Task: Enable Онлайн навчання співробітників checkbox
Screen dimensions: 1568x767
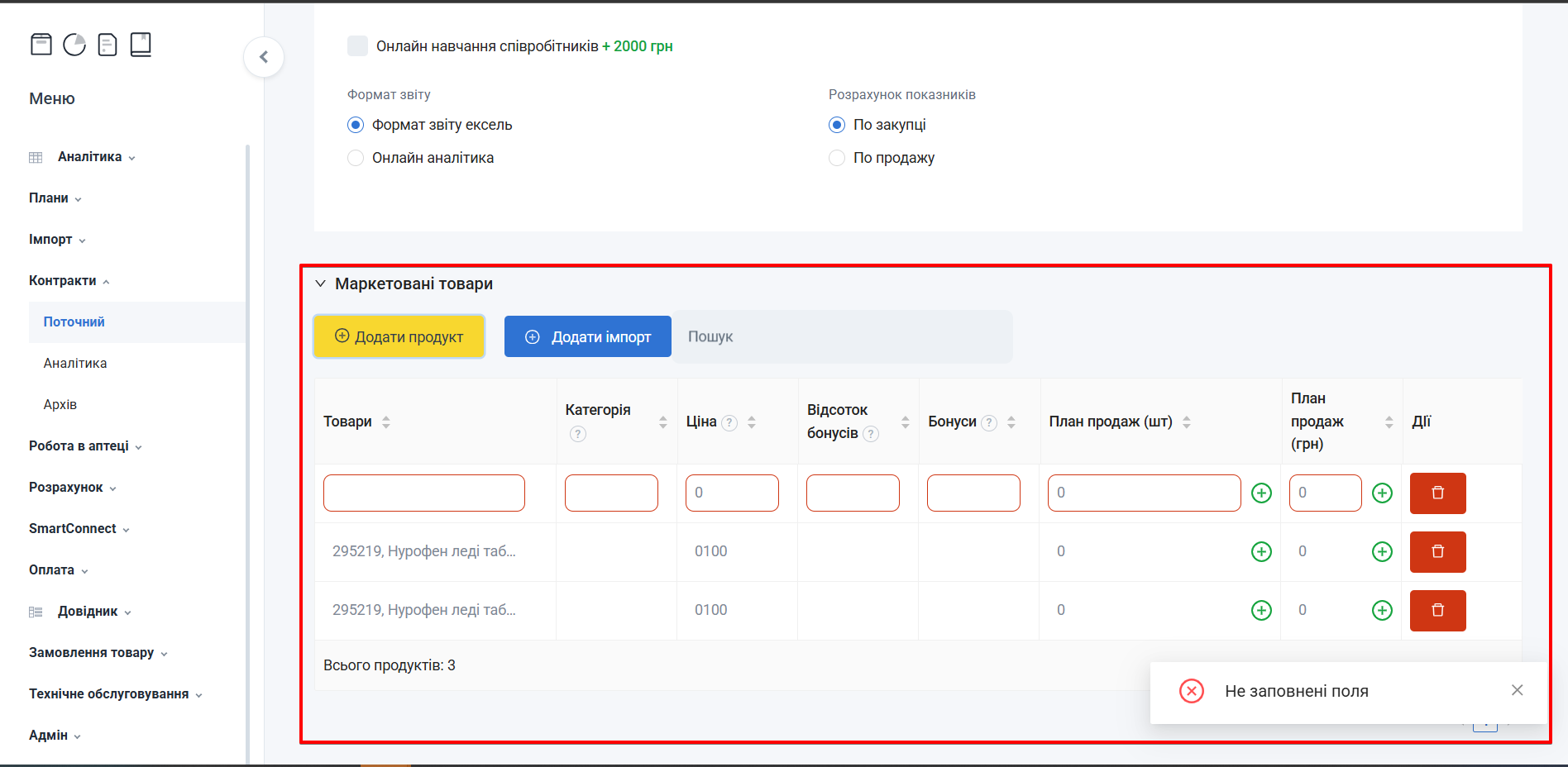Action: coord(357,46)
